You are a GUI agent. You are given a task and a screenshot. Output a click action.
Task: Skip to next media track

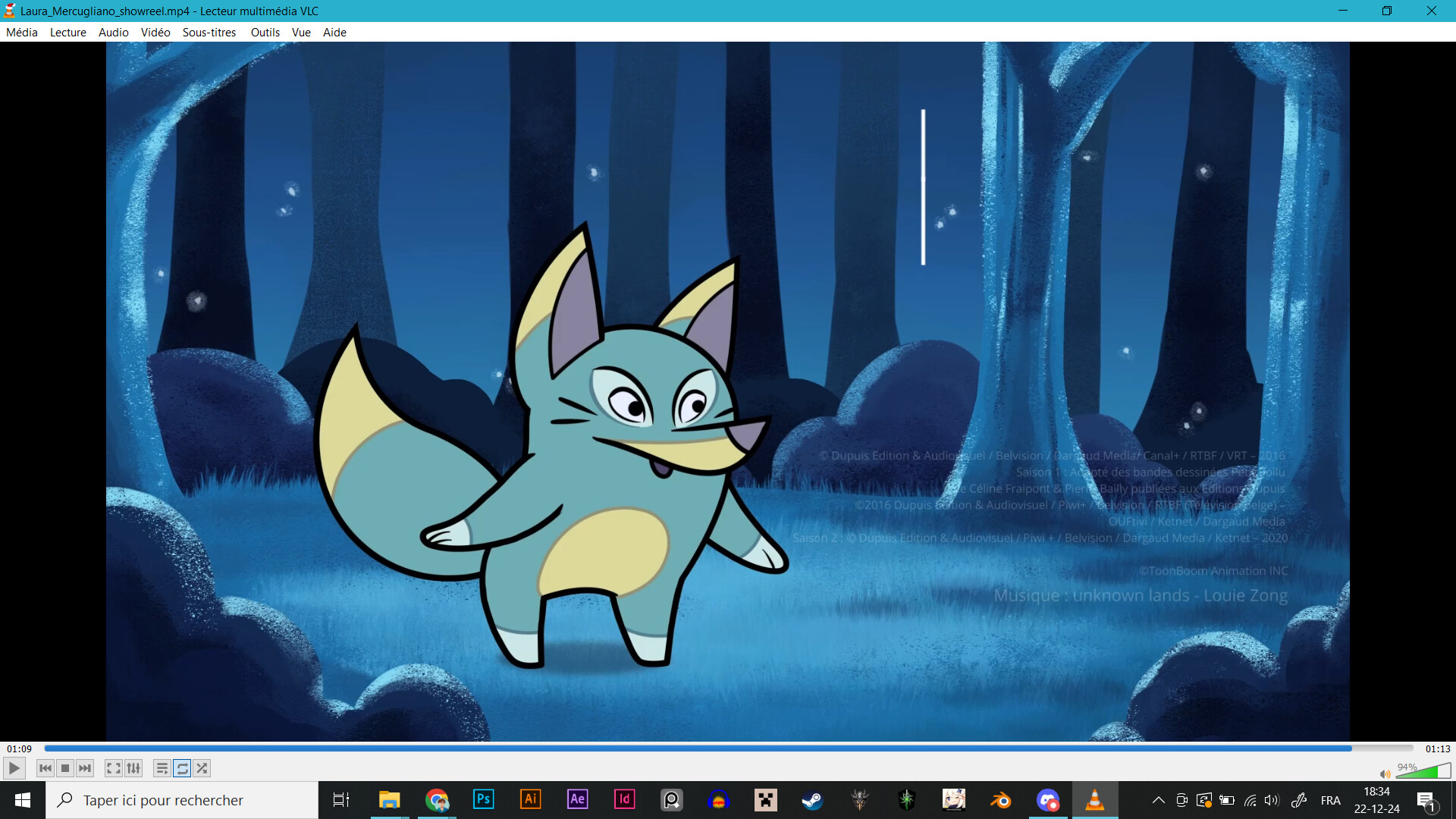coord(85,768)
